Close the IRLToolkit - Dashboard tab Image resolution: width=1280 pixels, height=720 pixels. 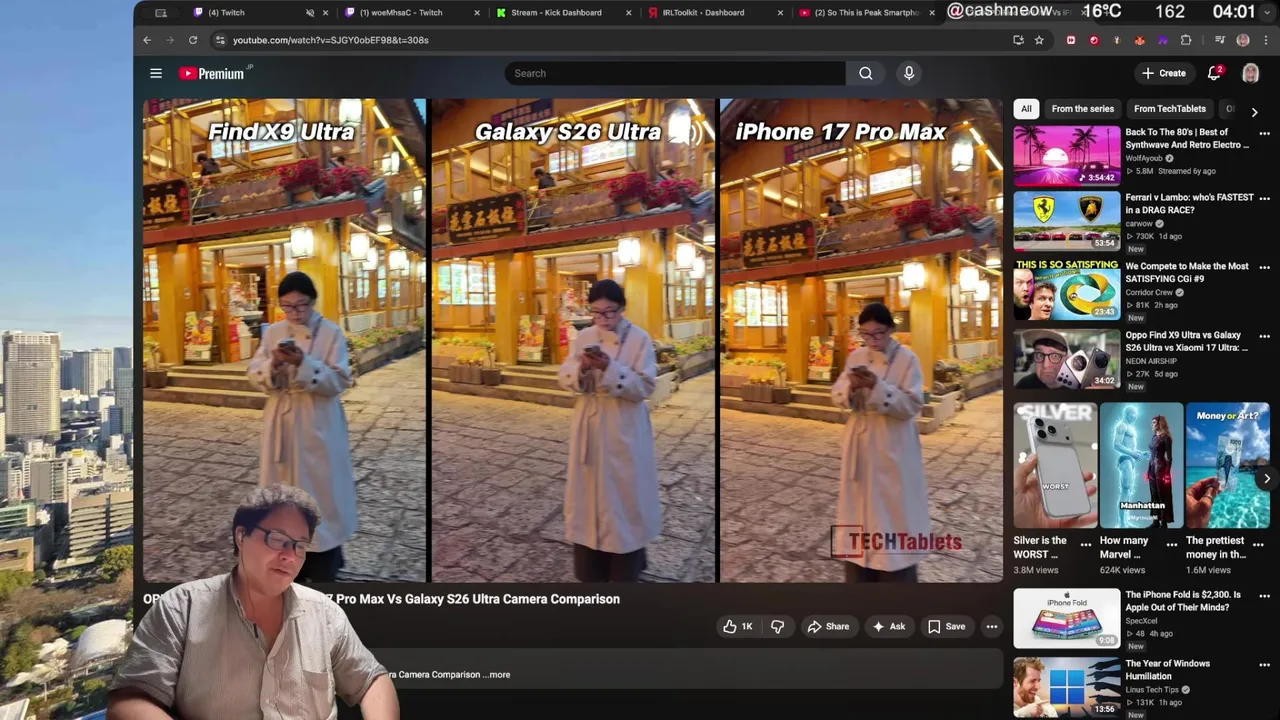[x=780, y=13]
